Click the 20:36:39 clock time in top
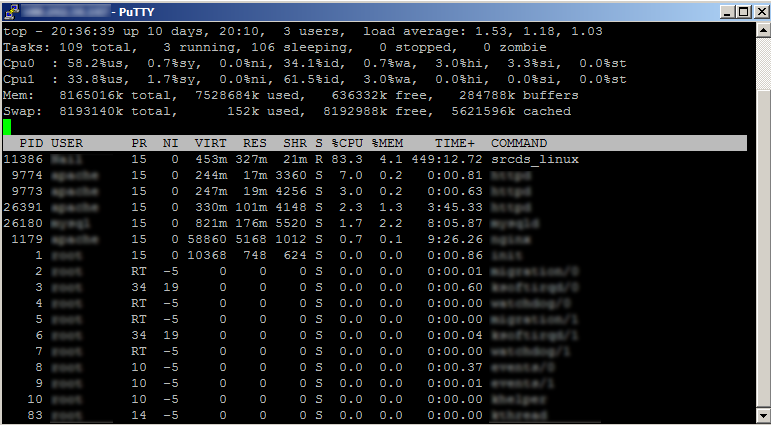The width and height of the screenshot is (771, 425). (83, 31)
